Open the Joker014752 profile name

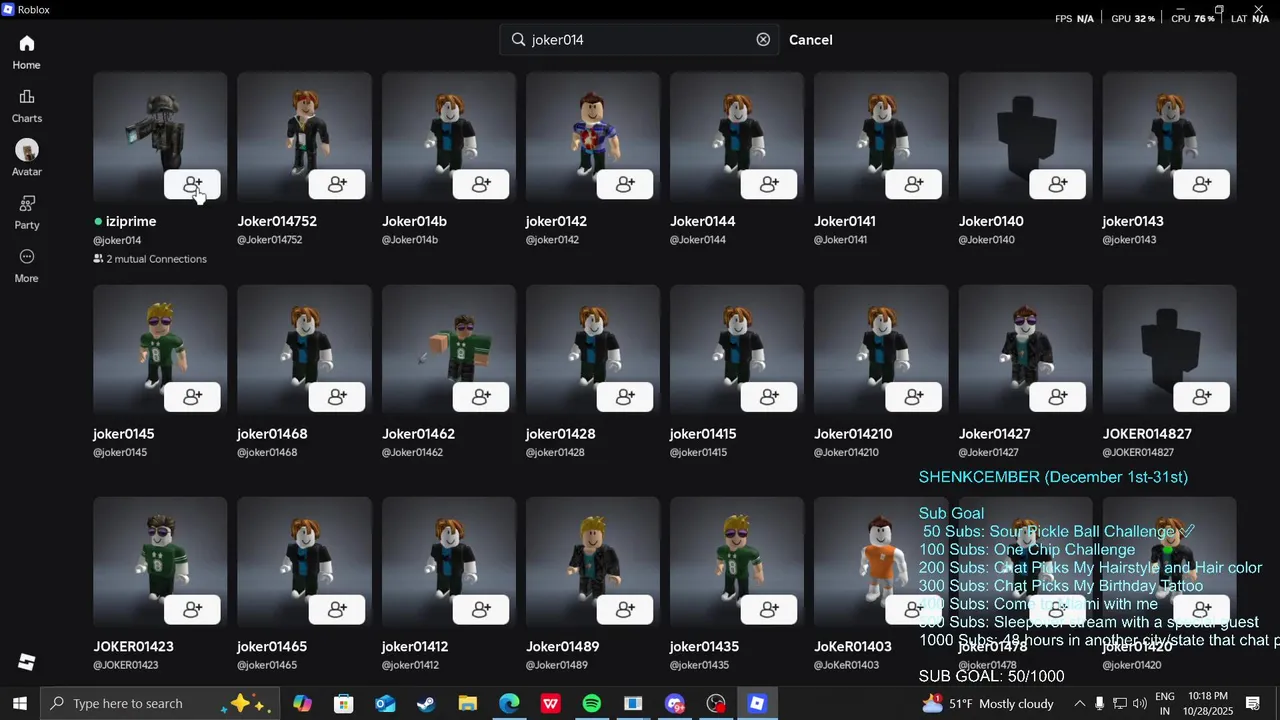(x=277, y=221)
